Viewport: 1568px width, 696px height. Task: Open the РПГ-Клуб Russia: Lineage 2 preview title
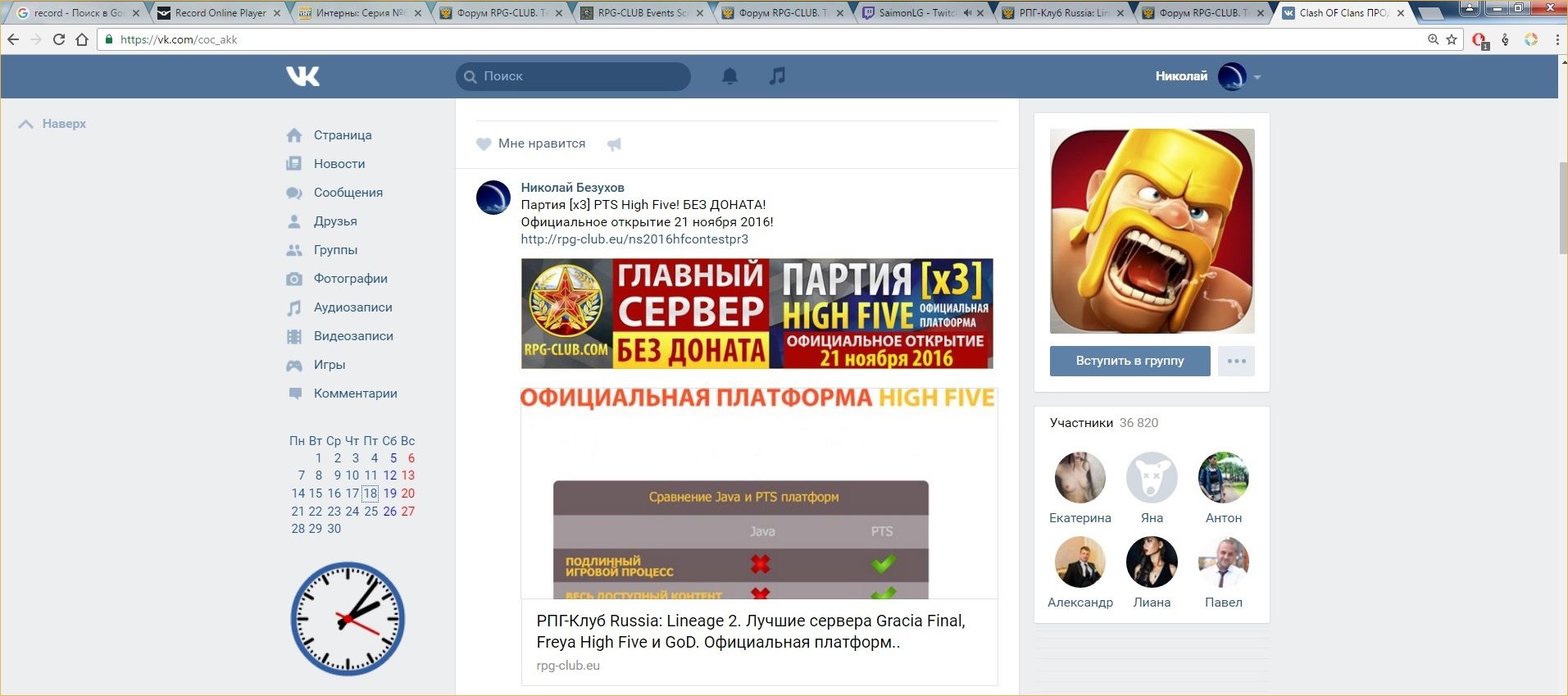click(751, 631)
